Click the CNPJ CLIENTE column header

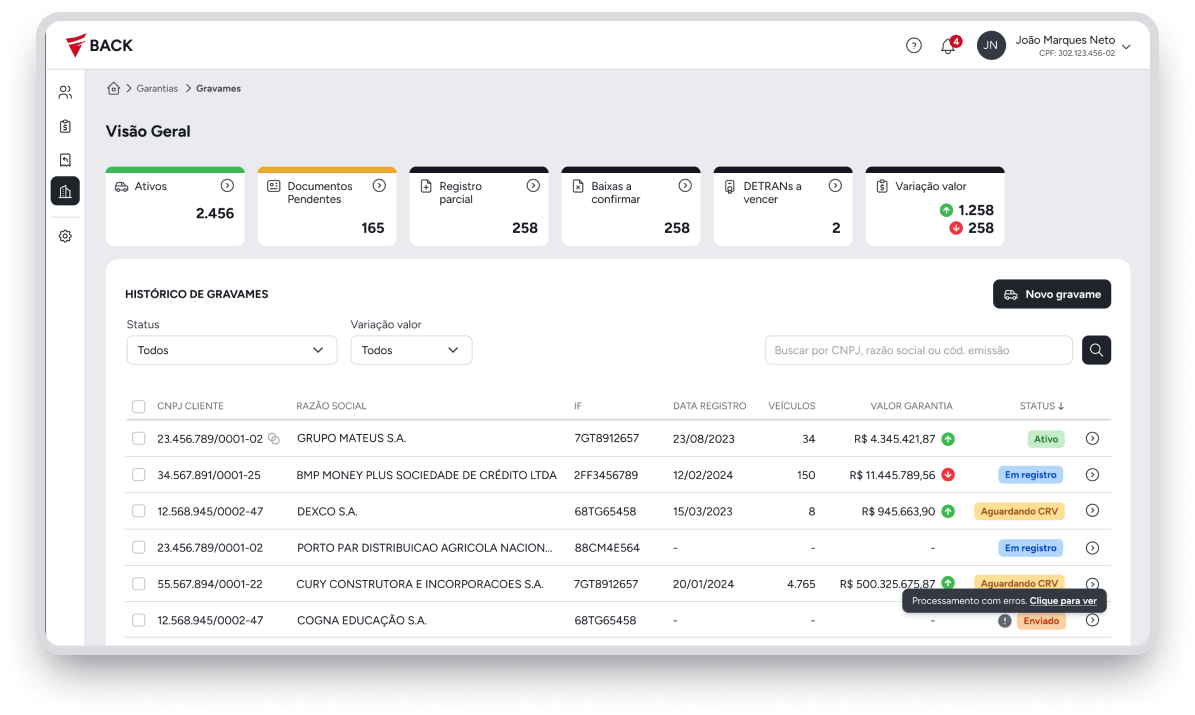191,406
